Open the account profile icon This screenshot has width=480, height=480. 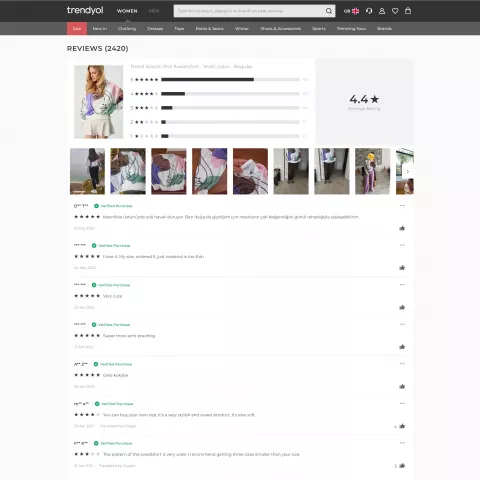pos(382,11)
